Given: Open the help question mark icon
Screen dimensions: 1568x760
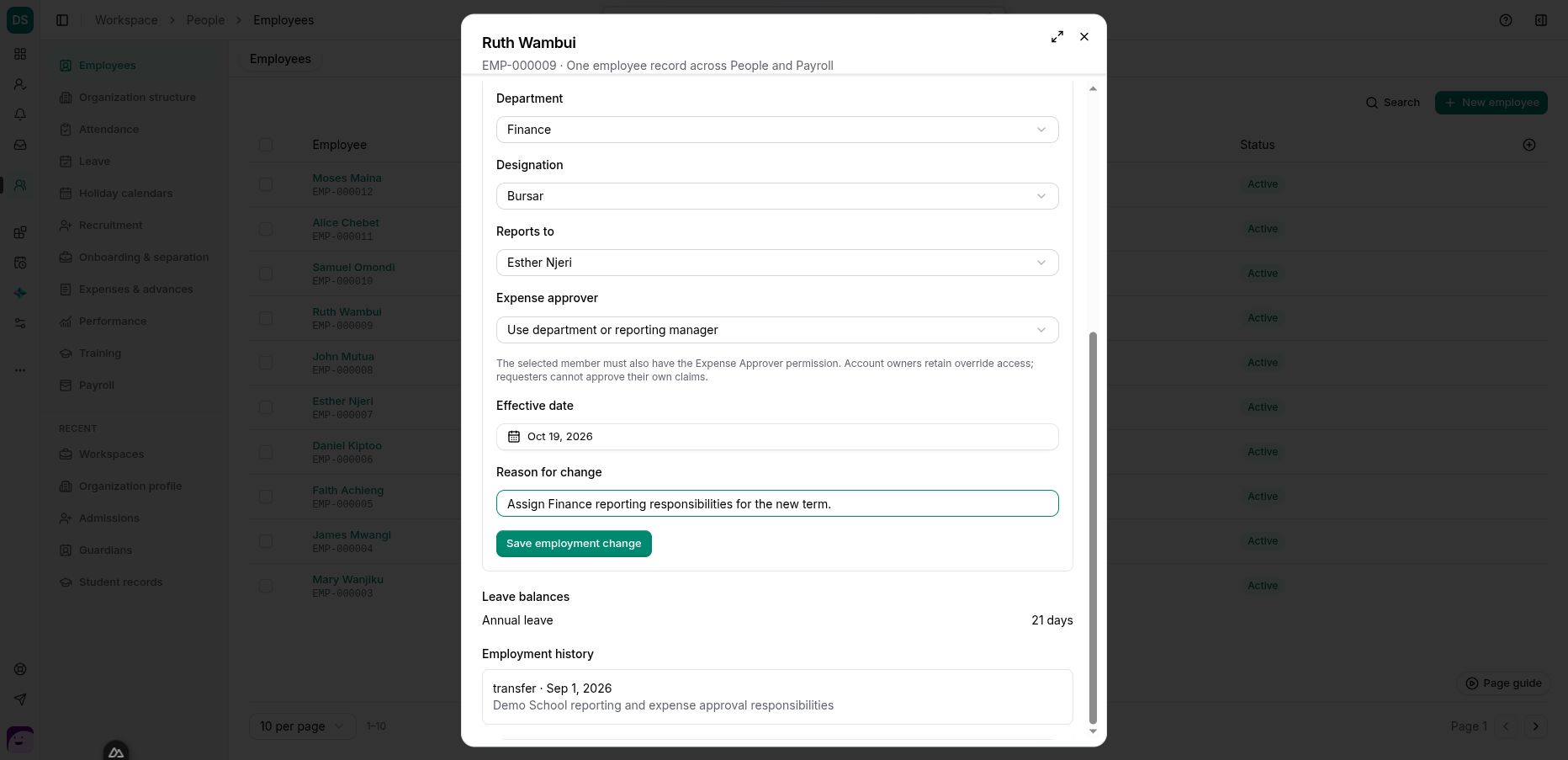Looking at the screenshot, I should click(1506, 20).
